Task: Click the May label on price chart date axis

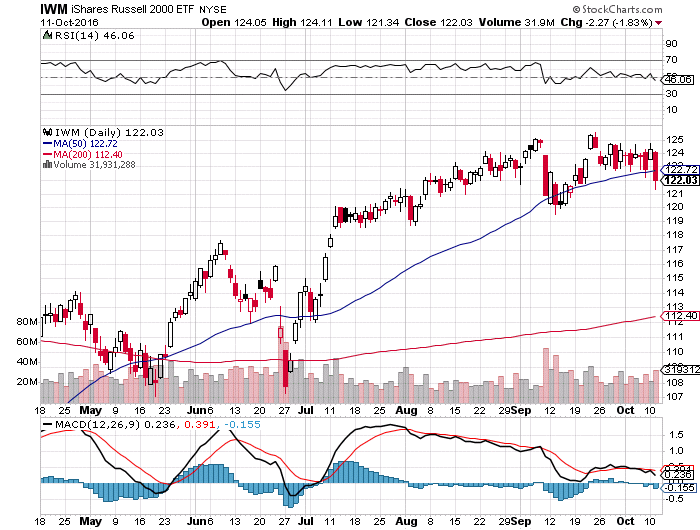Action: [90, 410]
